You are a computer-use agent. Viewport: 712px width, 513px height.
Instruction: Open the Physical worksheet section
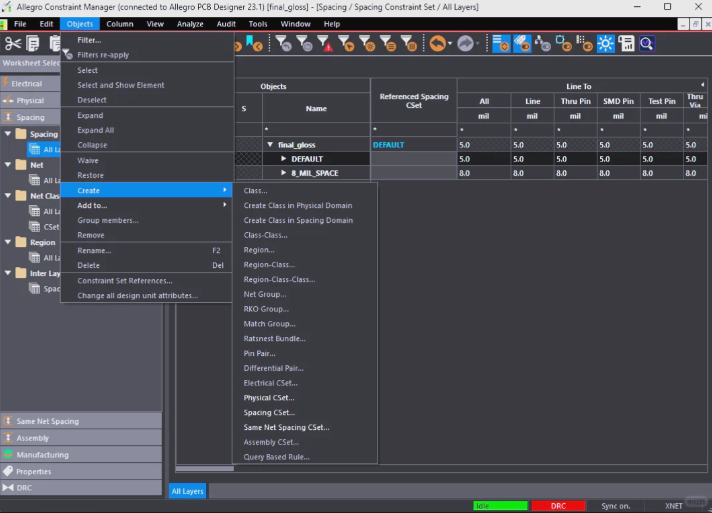pyautogui.click(x=30, y=100)
